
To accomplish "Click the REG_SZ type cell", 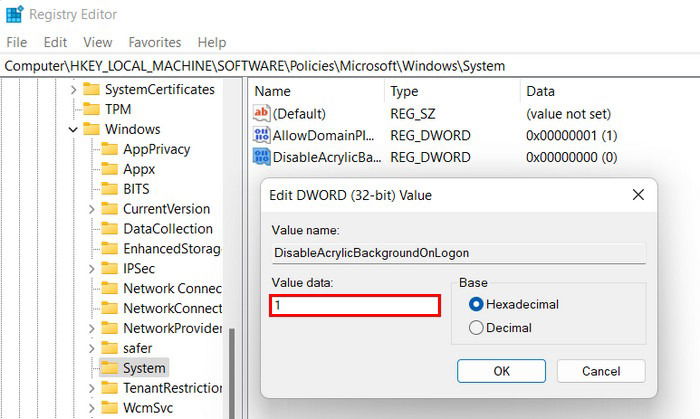I will pyautogui.click(x=412, y=114).
